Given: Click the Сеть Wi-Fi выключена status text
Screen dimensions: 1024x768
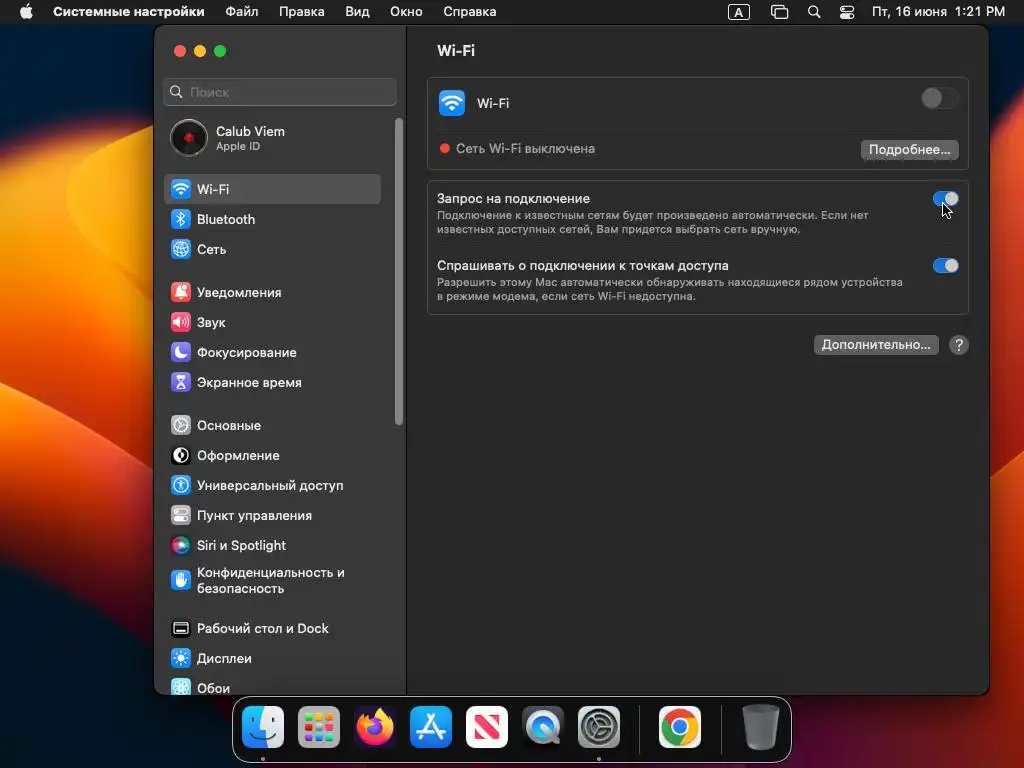Looking at the screenshot, I should coord(525,149).
